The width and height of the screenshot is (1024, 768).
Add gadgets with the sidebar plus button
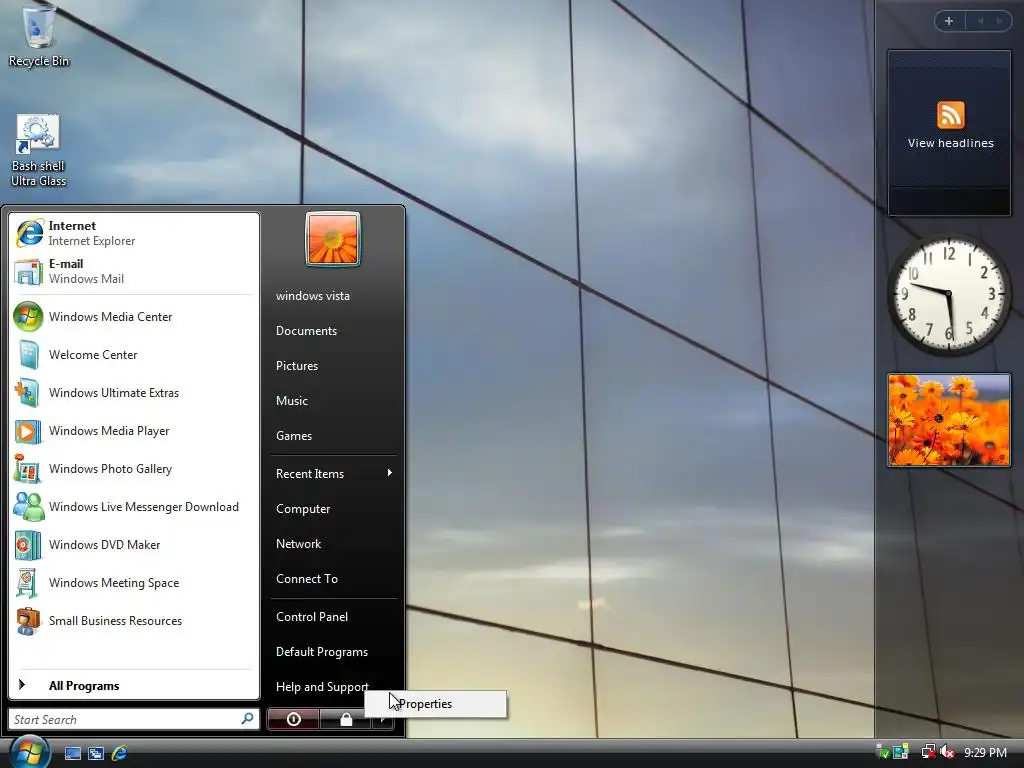[x=949, y=21]
